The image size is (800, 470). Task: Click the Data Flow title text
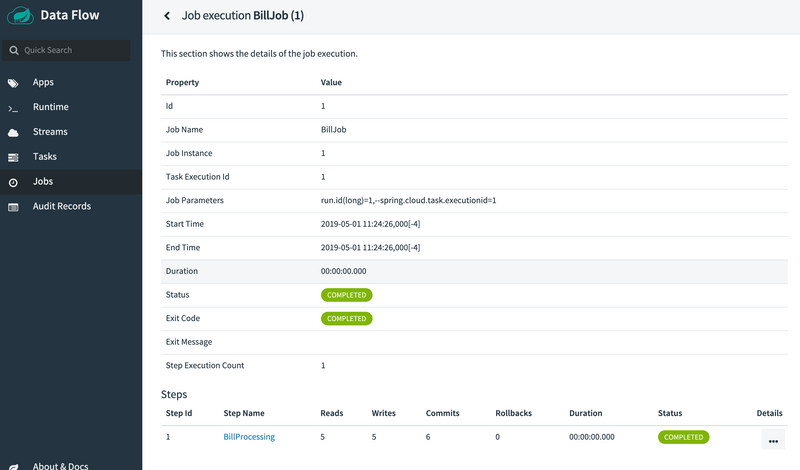[70, 15]
